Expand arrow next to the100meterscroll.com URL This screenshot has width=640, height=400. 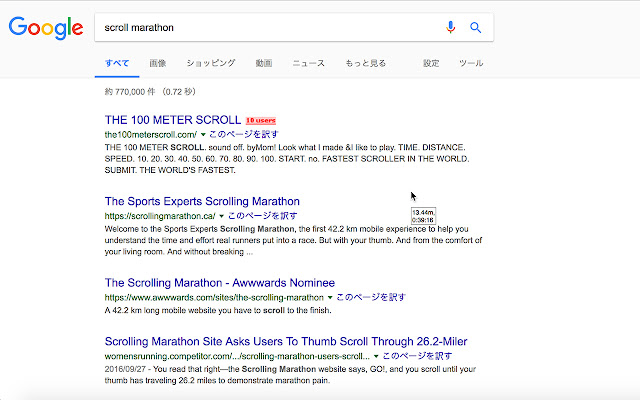(203, 134)
